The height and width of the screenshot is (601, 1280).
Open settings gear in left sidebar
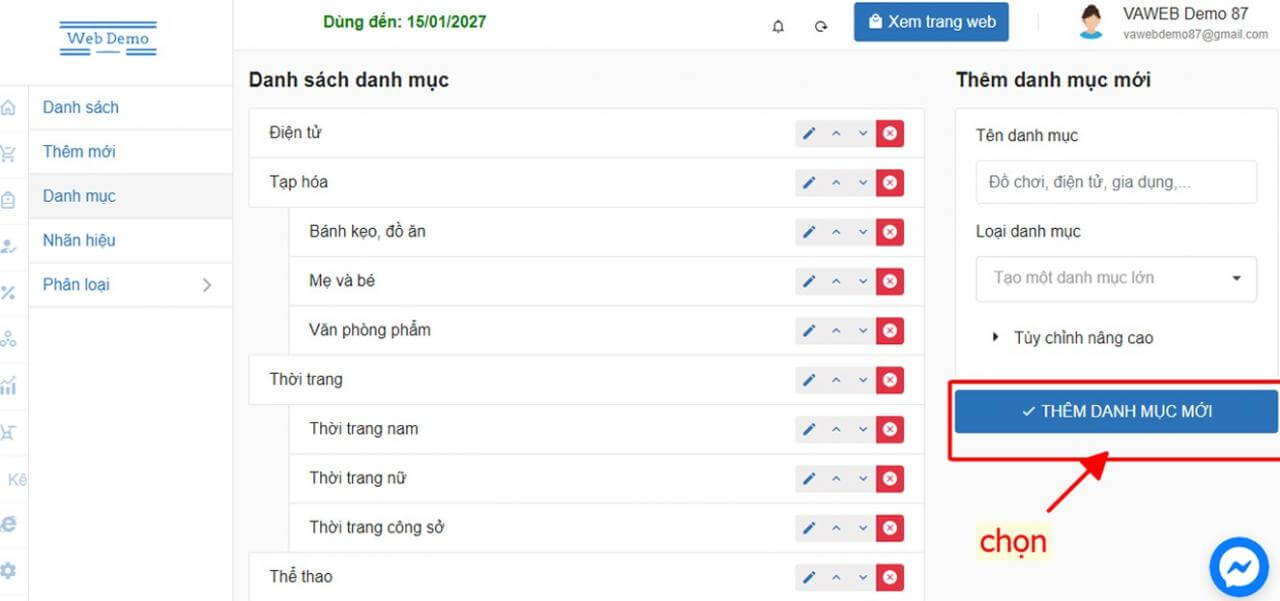coord(9,571)
